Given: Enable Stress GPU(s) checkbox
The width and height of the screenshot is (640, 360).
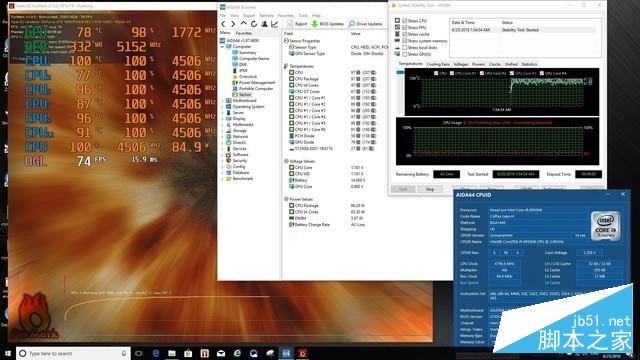Looking at the screenshot, I should (x=404, y=54).
